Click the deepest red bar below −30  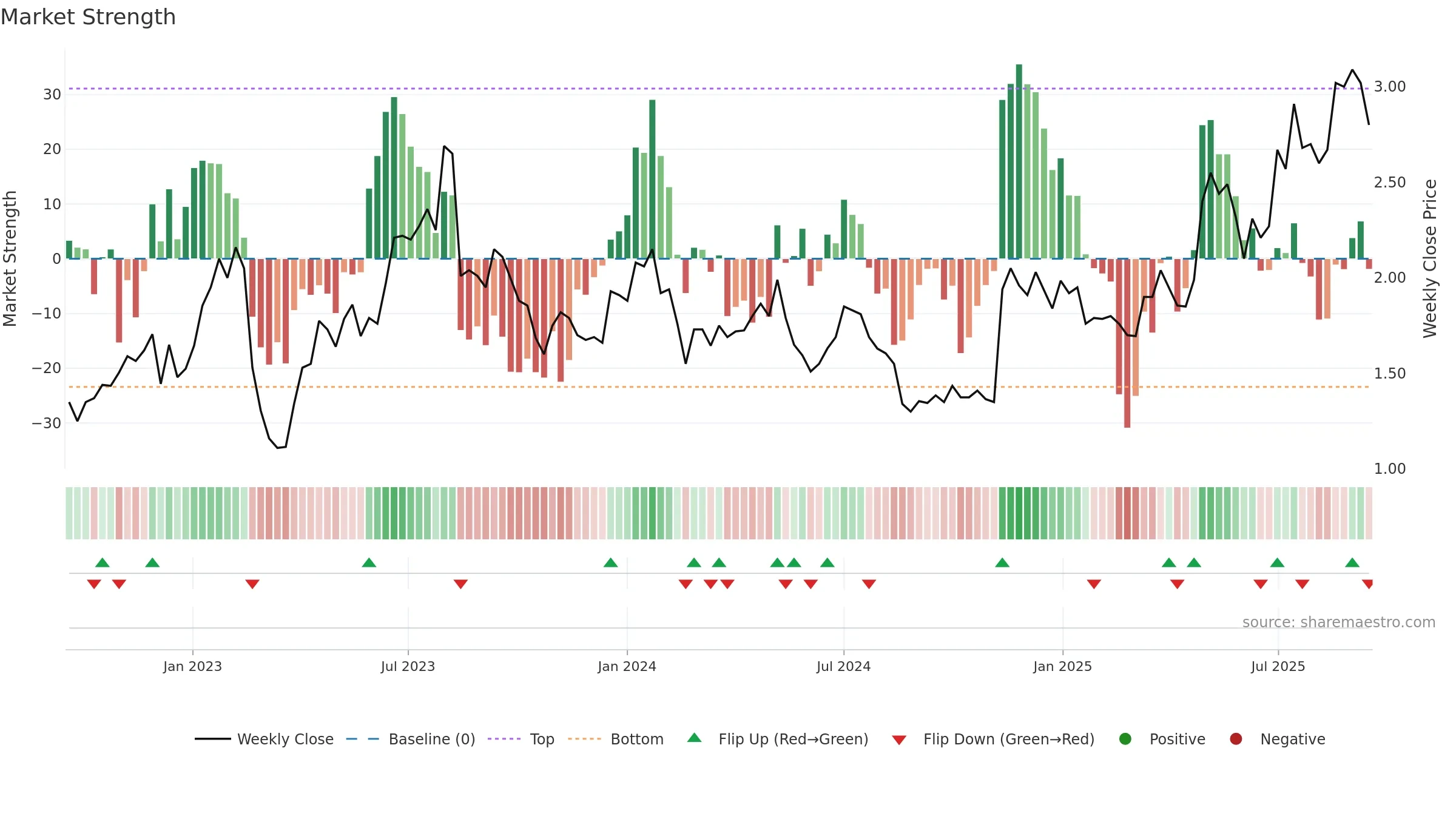point(1127,343)
